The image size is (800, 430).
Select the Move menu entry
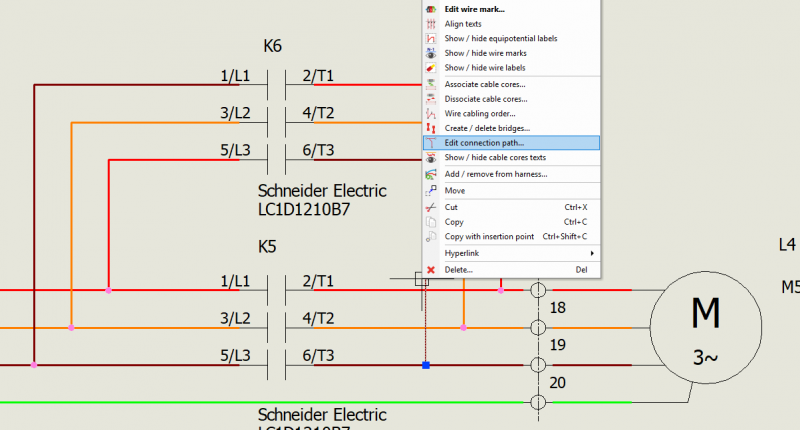coord(455,190)
